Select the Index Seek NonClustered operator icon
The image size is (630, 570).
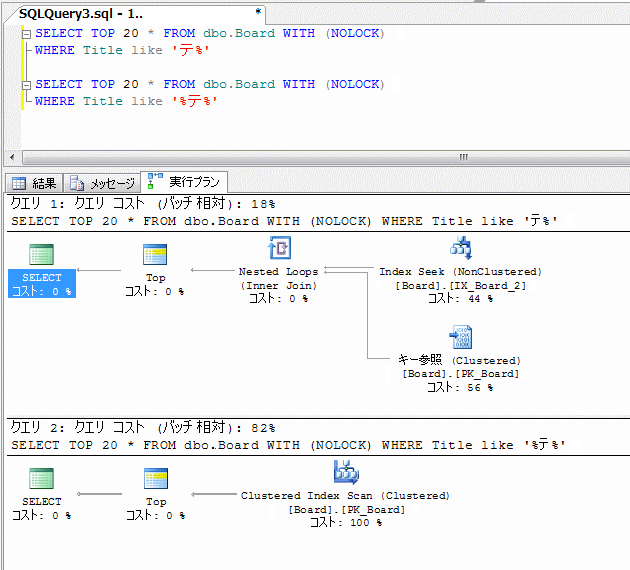coord(460,247)
